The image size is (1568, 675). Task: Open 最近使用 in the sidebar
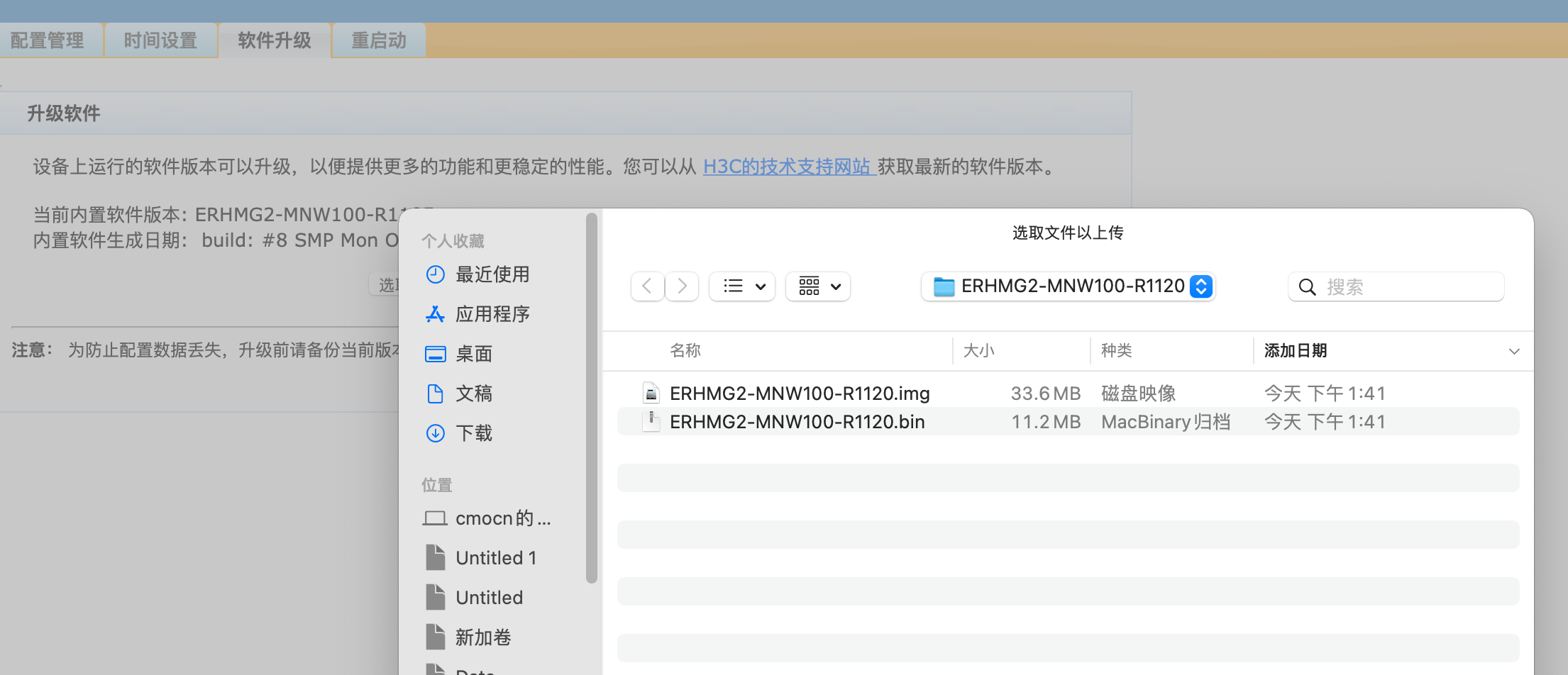pyautogui.click(x=492, y=274)
